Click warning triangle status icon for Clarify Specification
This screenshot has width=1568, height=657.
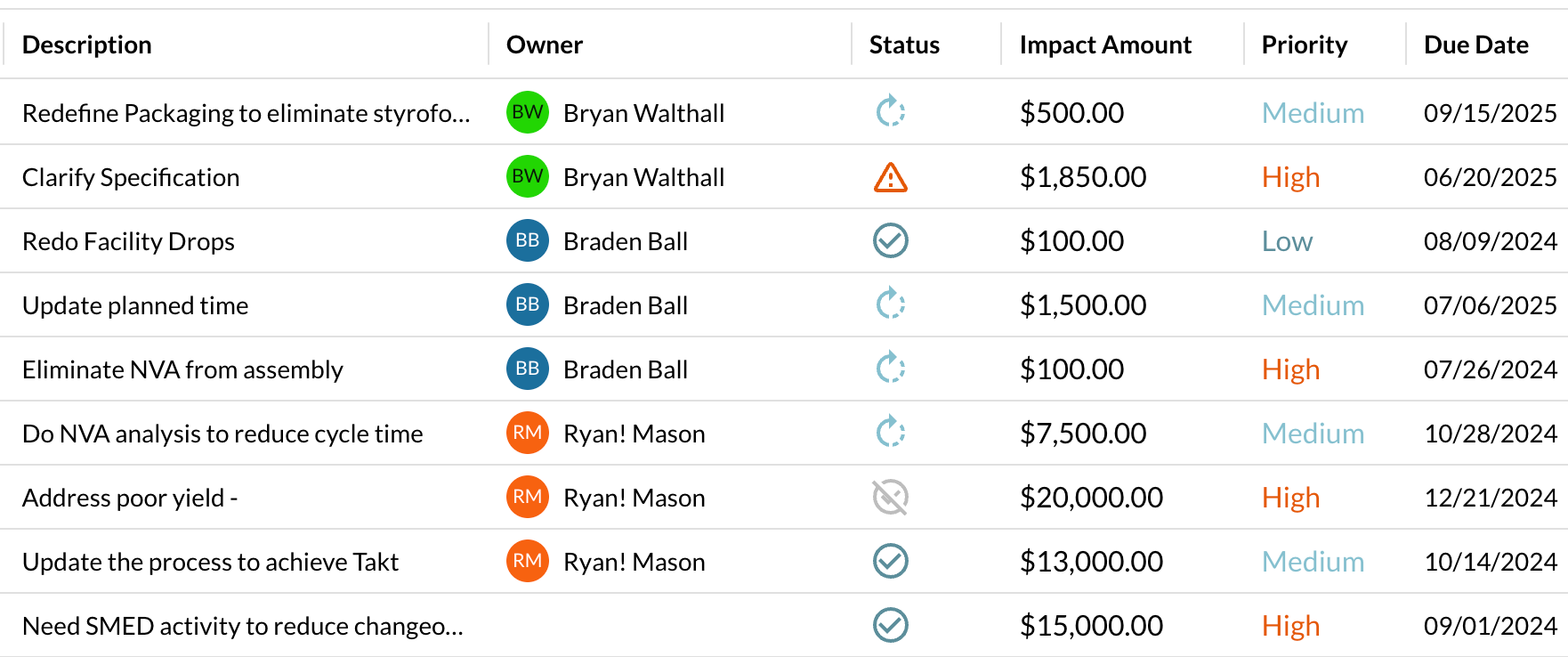tap(890, 177)
